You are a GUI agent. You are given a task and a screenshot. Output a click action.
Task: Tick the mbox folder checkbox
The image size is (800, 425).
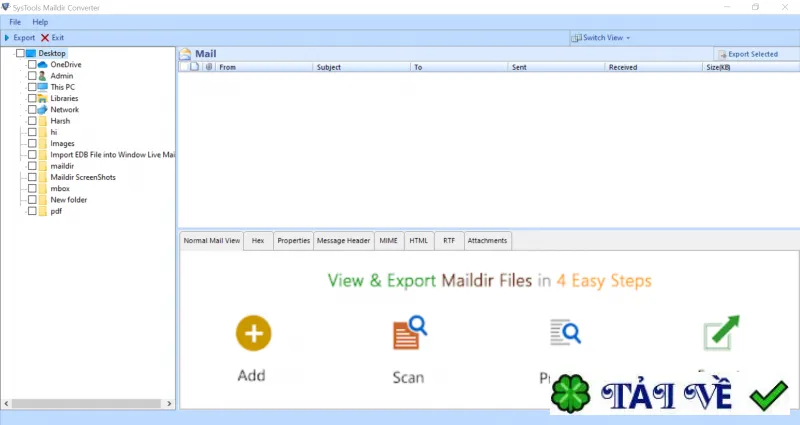click(32, 188)
